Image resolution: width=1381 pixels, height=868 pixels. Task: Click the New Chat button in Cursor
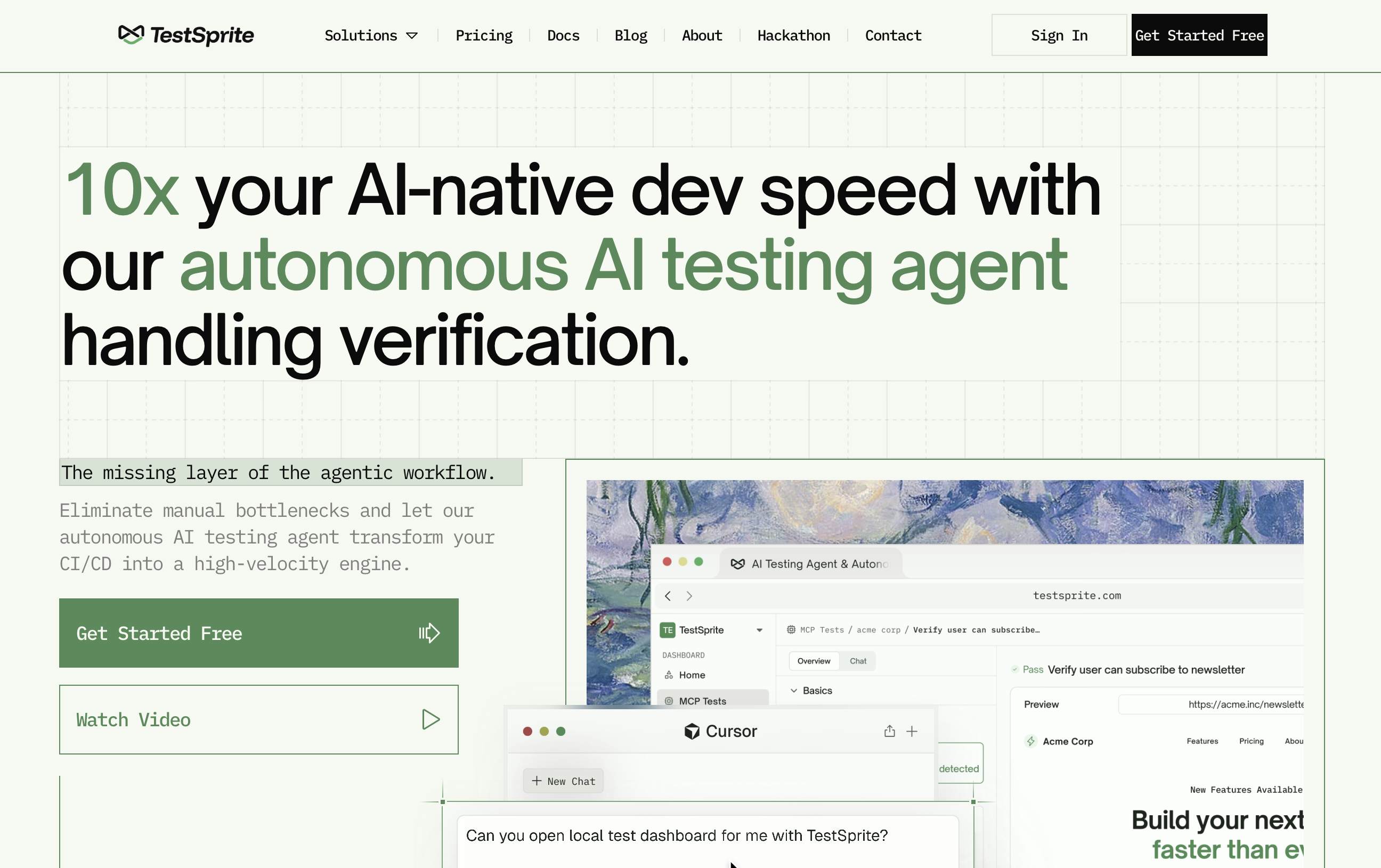point(563,781)
